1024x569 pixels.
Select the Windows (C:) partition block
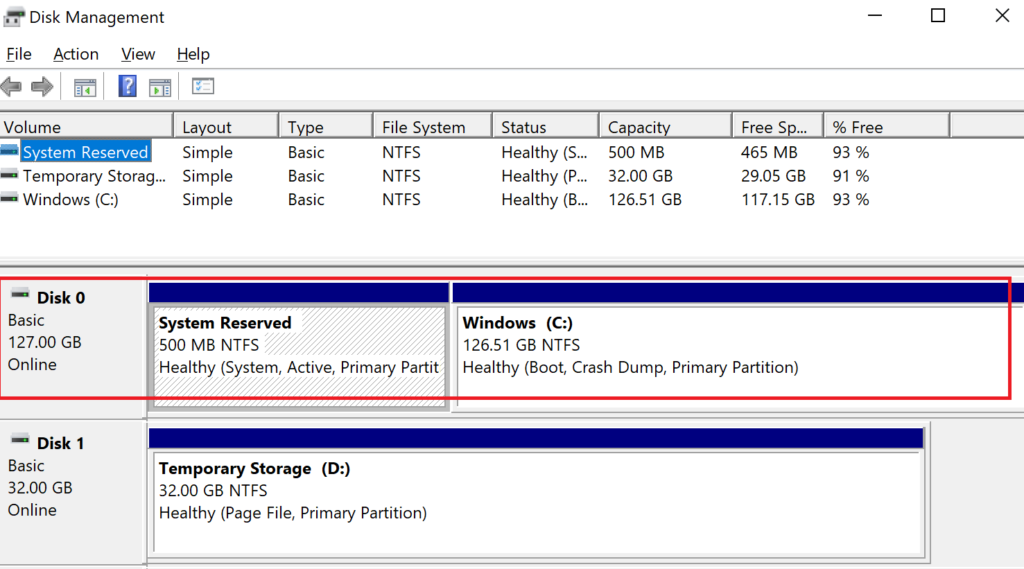pyautogui.click(x=738, y=346)
